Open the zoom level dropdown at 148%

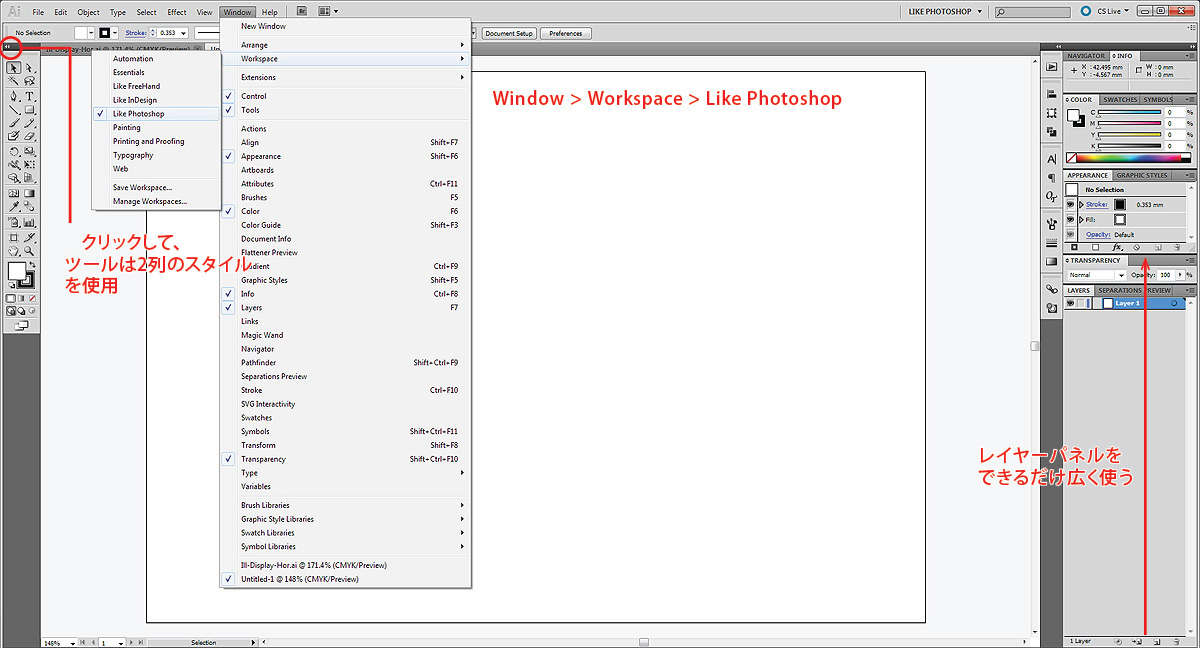(x=73, y=643)
